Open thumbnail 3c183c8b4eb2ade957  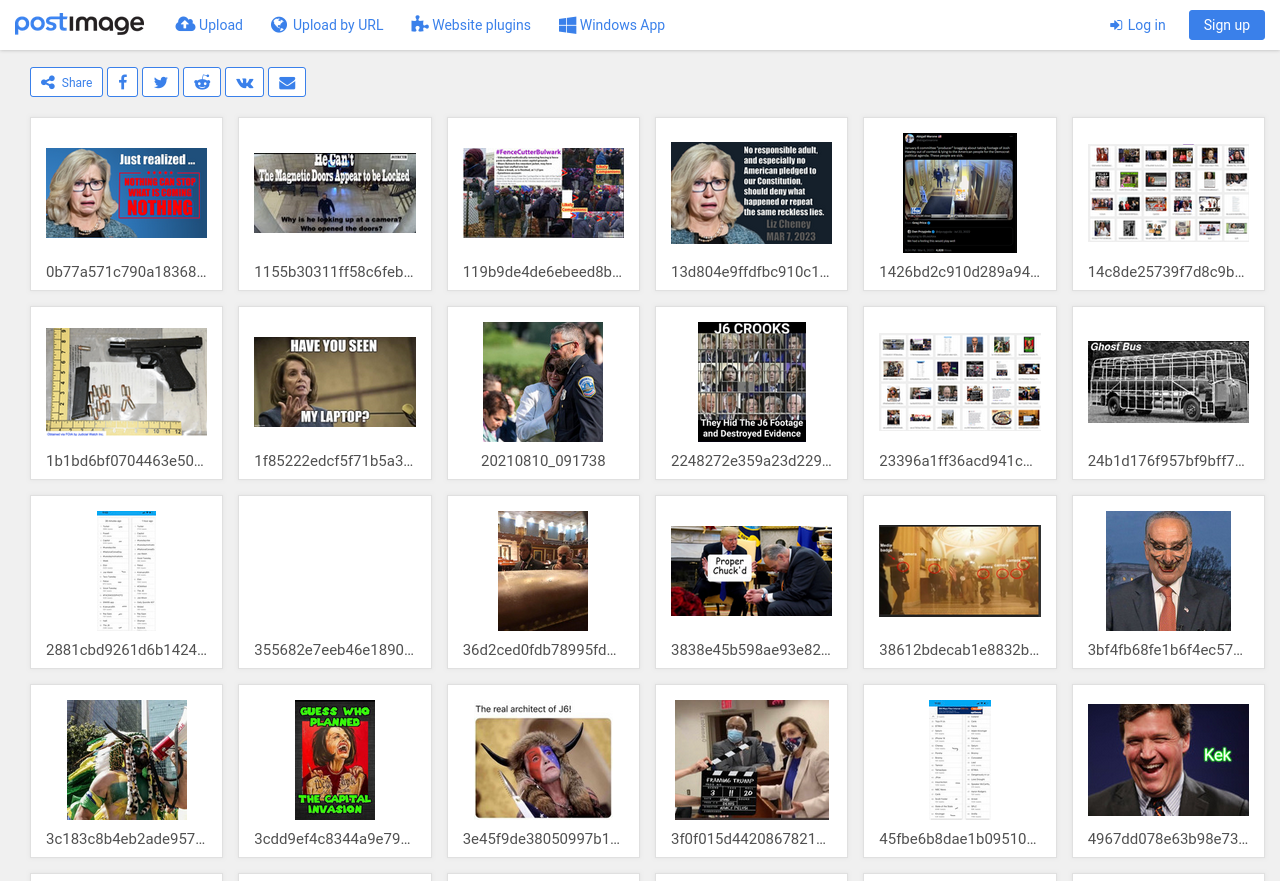click(x=126, y=760)
